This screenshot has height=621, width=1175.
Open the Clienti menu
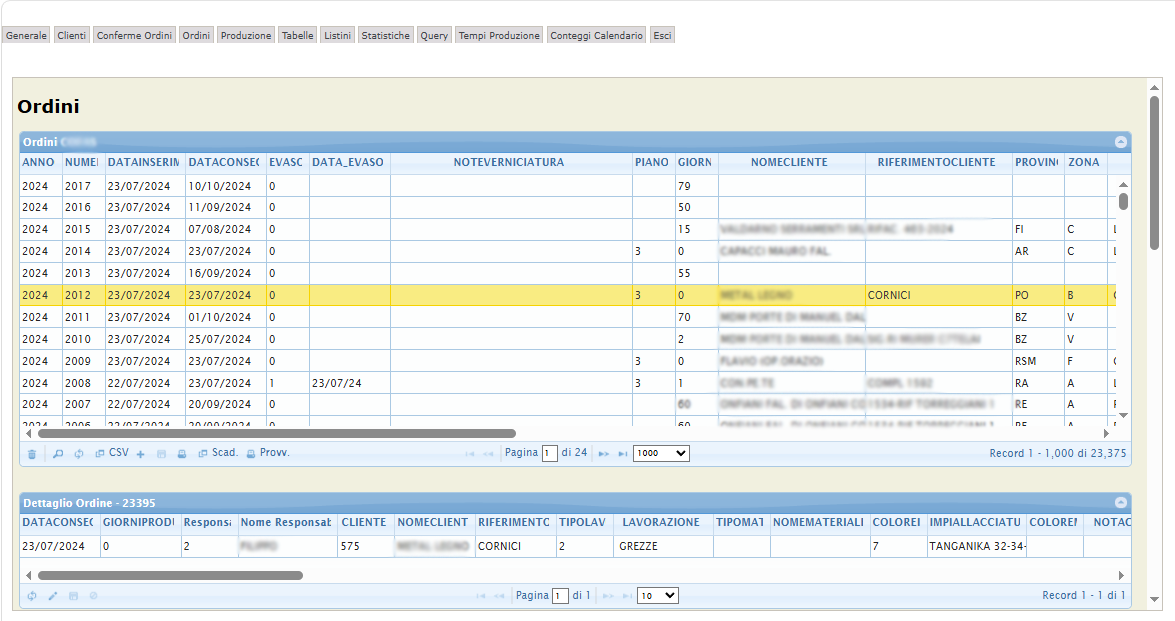72,35
